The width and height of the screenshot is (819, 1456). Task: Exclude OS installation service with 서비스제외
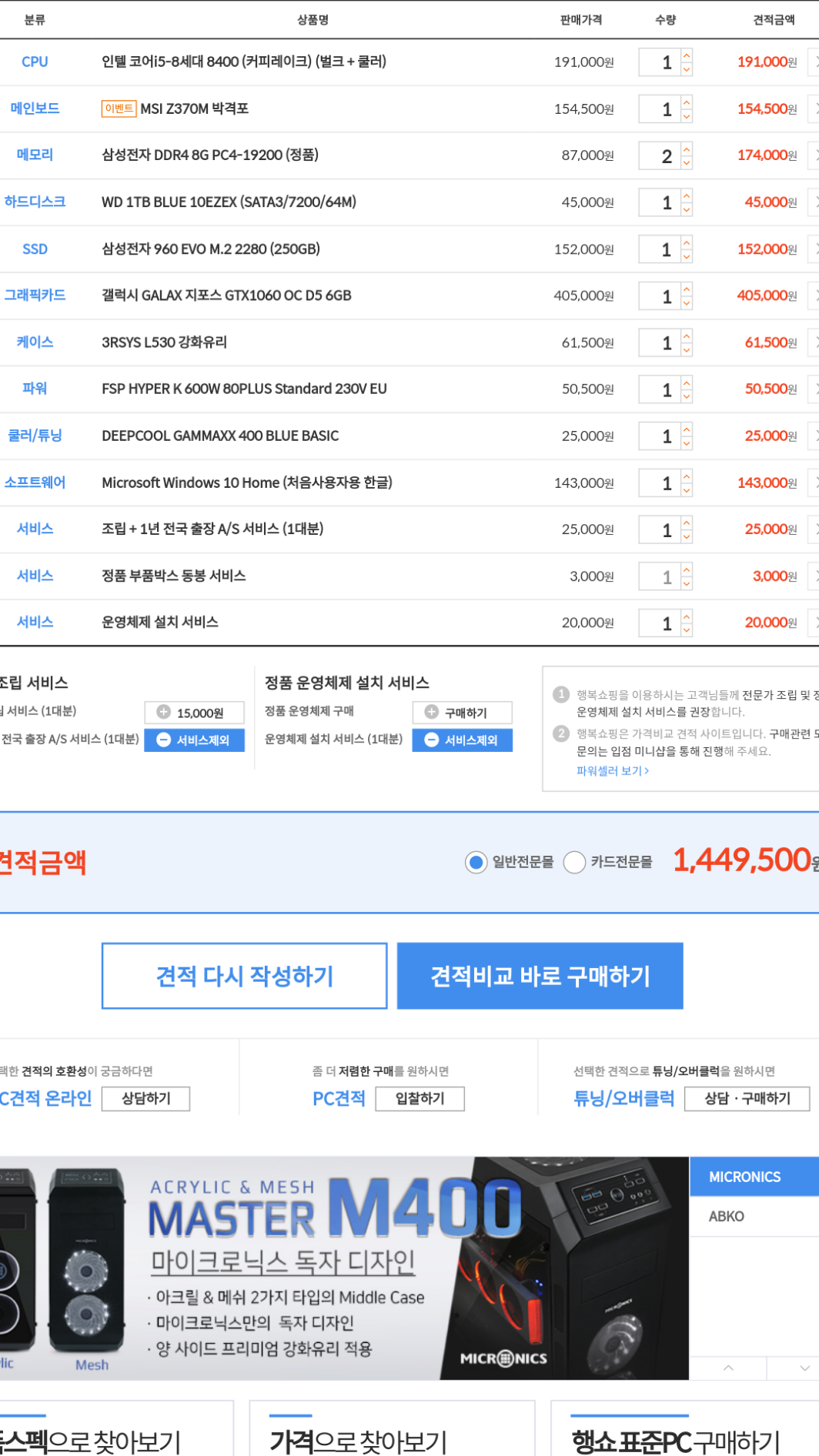coord(462,740)
